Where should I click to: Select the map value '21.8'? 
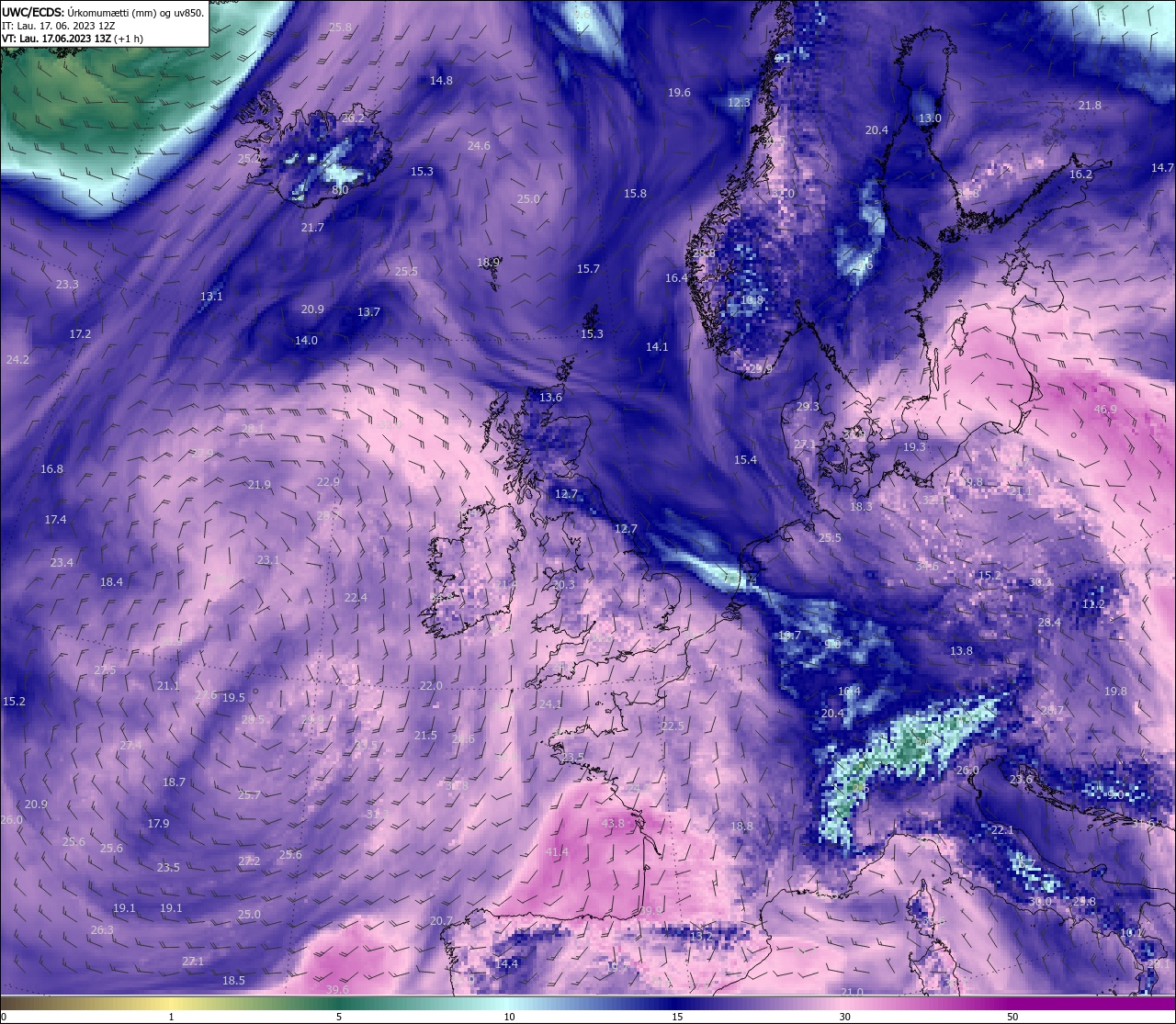pos(1090,106)
